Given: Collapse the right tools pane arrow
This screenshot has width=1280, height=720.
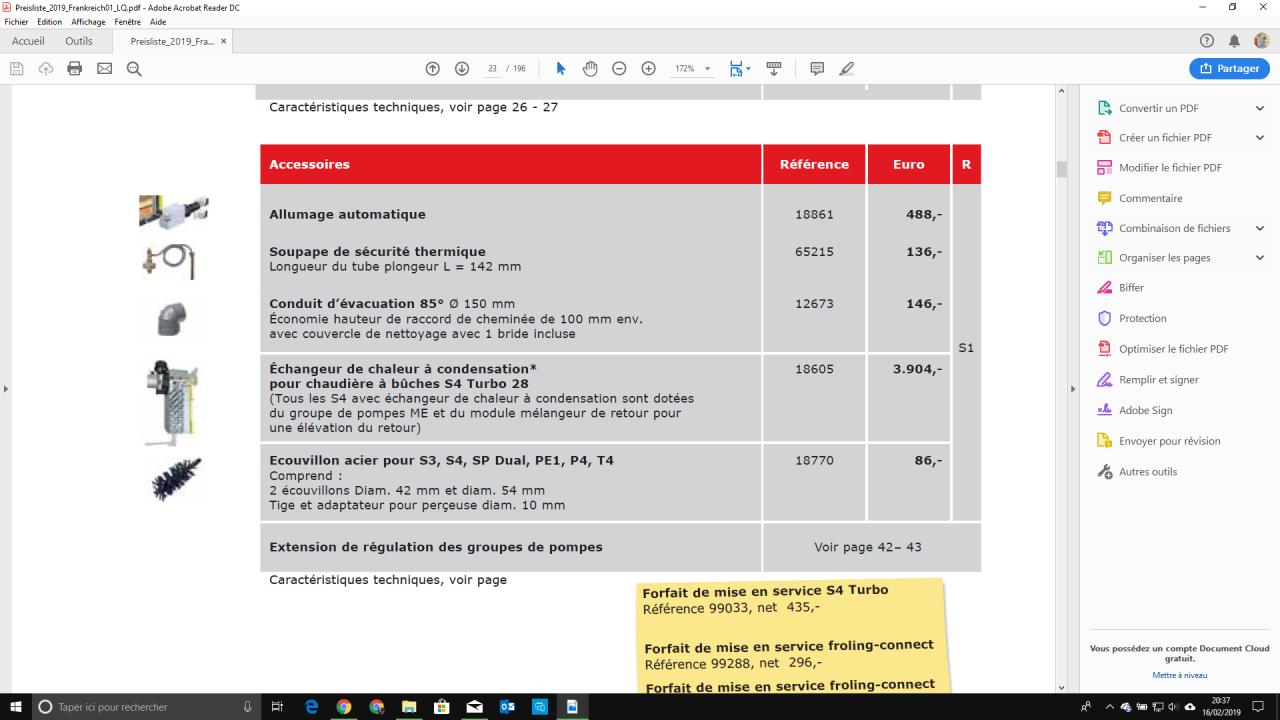Looking at the screenshot, I should [1072, 388].
